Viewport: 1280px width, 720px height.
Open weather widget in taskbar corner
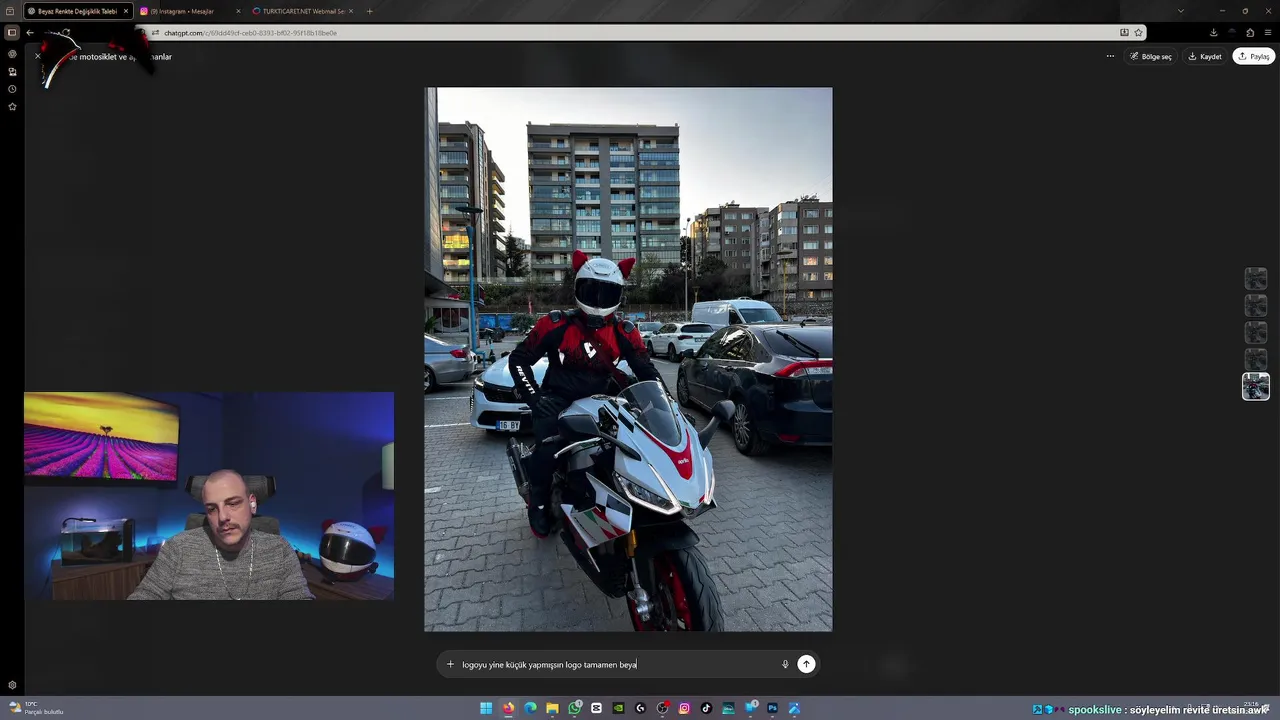[x=36, y=708]
